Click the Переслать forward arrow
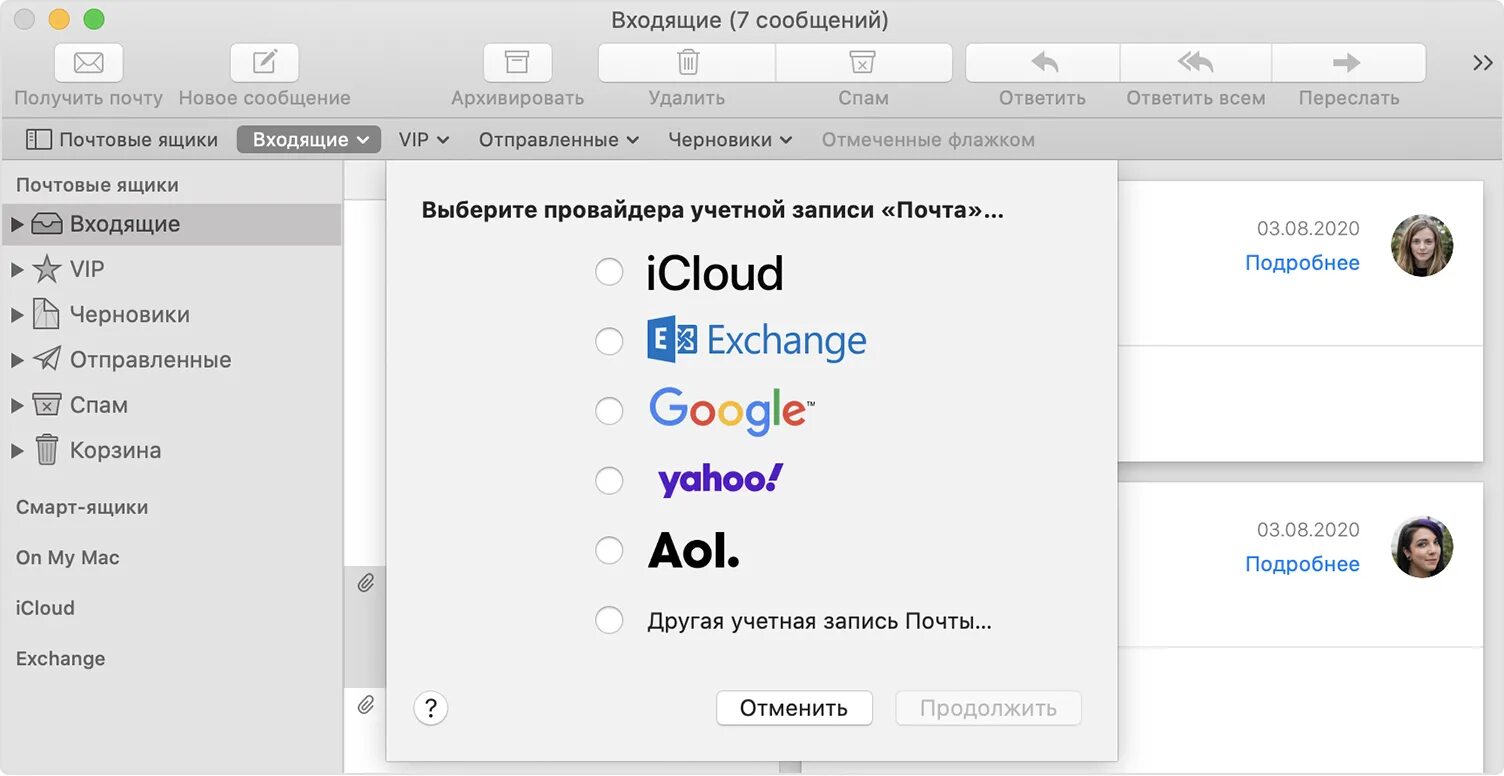 click(x=1347, y=63)
